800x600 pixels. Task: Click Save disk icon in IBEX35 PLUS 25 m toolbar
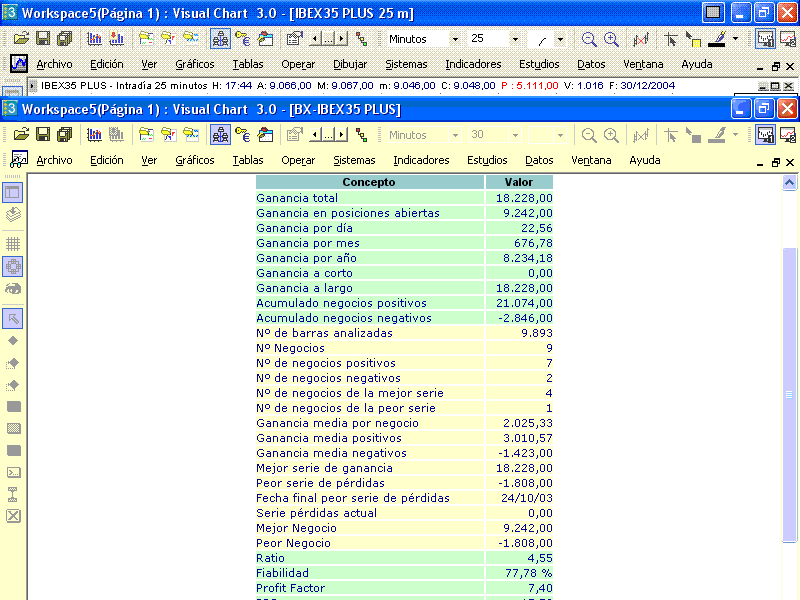point(43,39)
